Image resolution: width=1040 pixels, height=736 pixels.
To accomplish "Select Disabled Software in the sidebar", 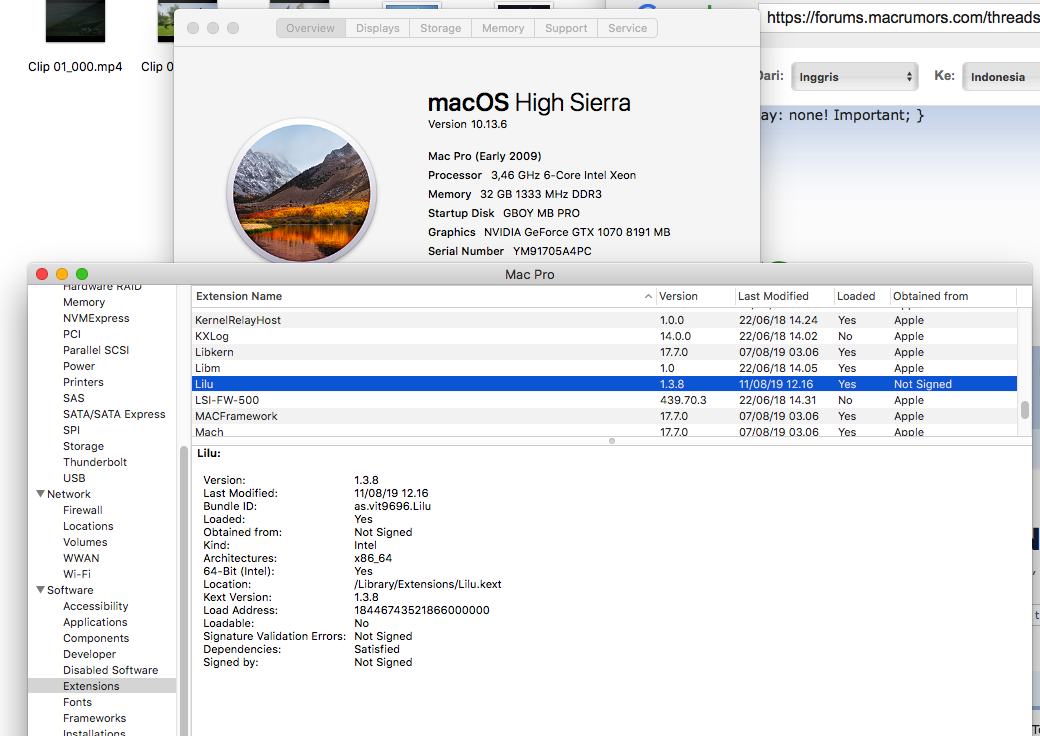I will (x=110, y=670).
